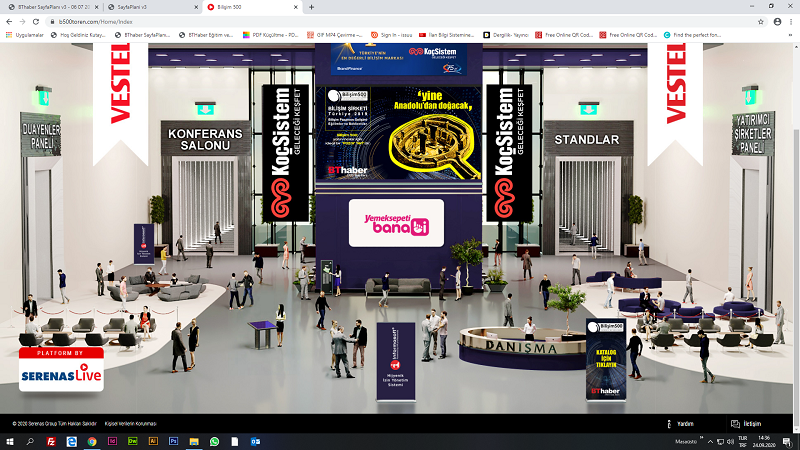Open WhatsApp from the taskbar
This screenshot has height=450, width=800.
coord(214,441)
